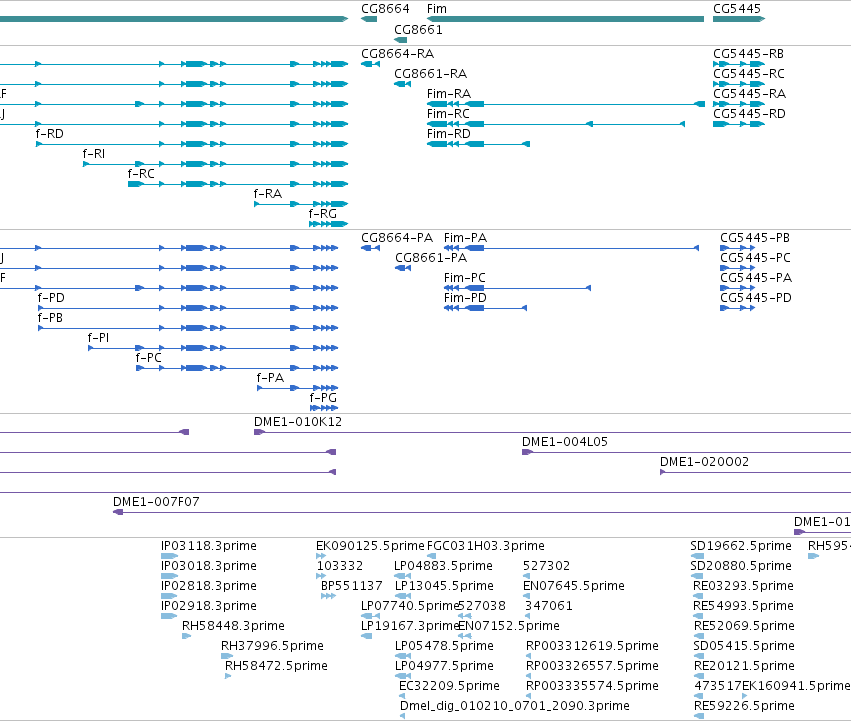This screenshot has height=721, width=851.
Task: Click the RE59226.5prime EST label
Action: tap(744, 706)
